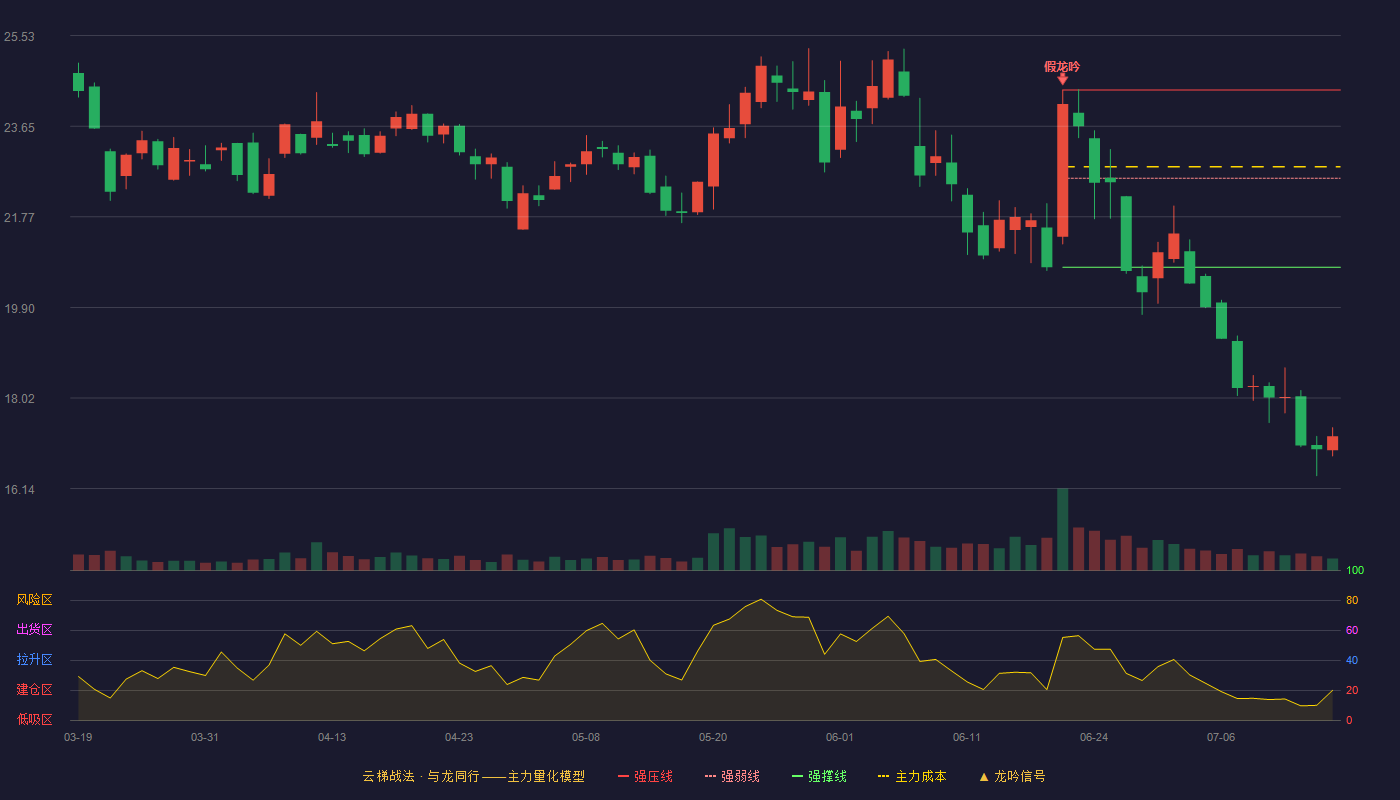Image resolution: width=1400 pixels, height=800 pixels.
Task: Click the green horizontal support line
Action: click(1201, 267)
